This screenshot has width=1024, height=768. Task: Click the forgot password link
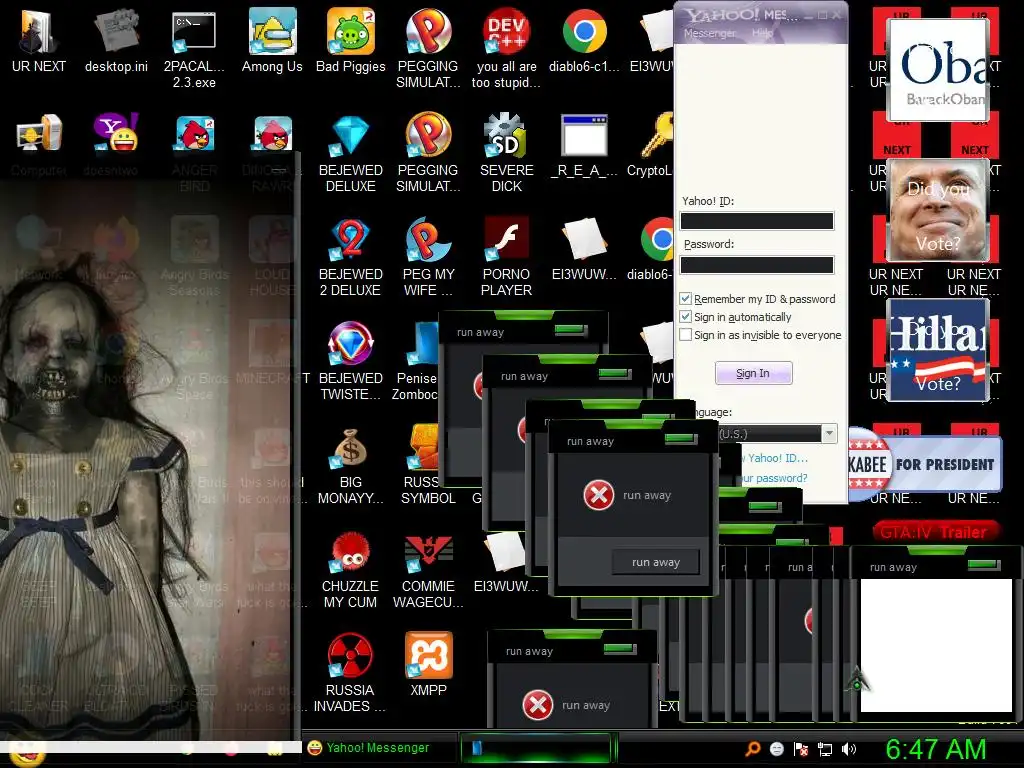773,478
